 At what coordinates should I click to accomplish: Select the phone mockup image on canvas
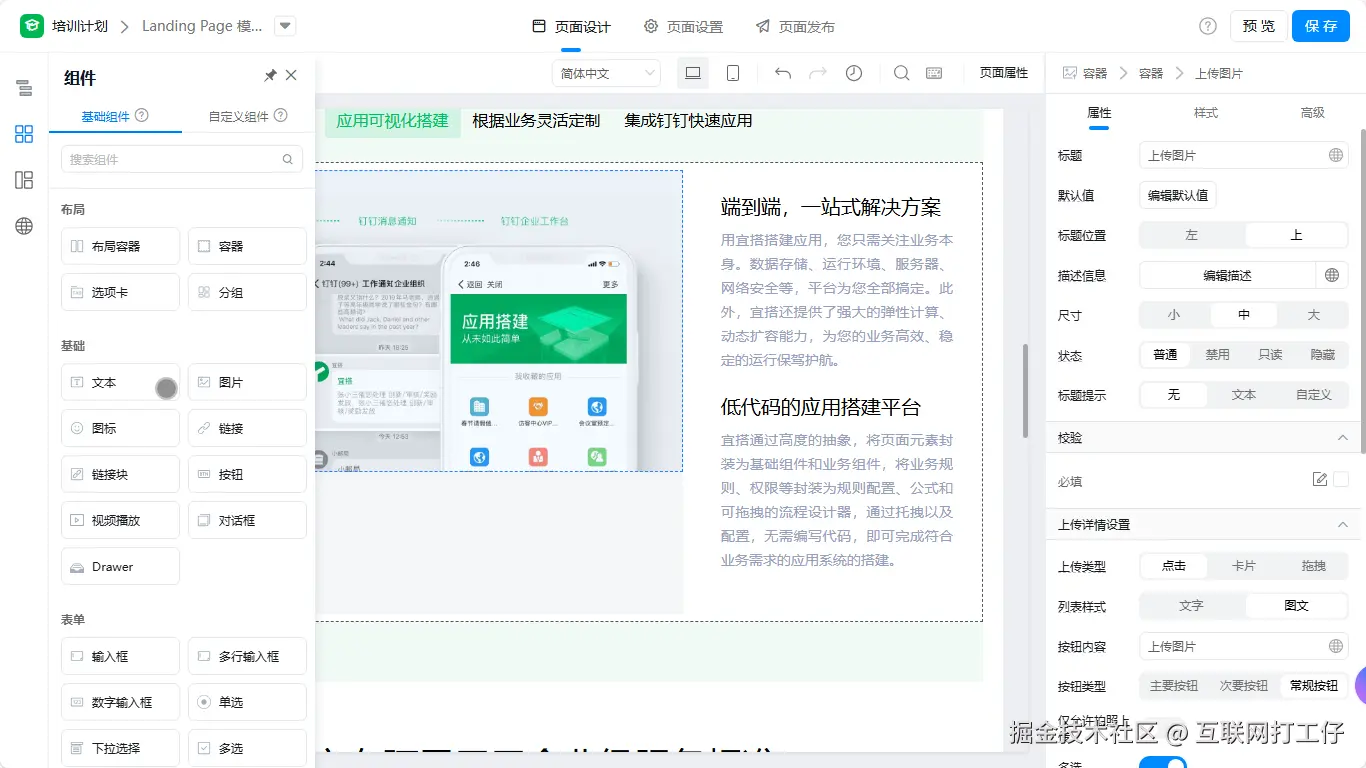[x=499, y=321]
